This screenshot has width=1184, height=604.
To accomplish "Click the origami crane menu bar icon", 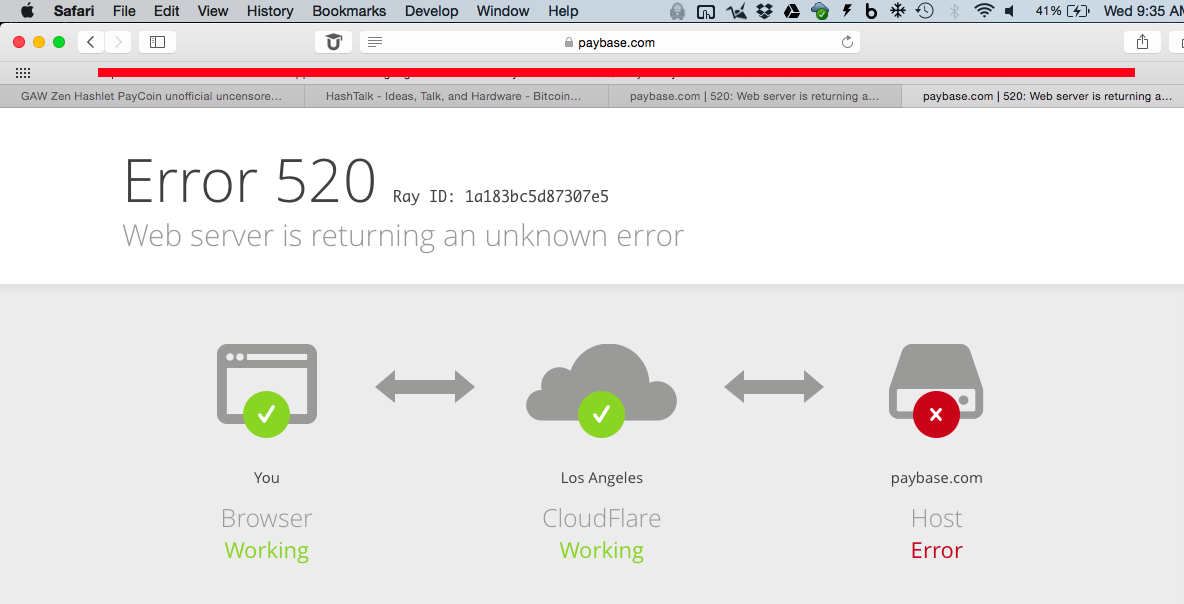I will (x=735, y=11).
